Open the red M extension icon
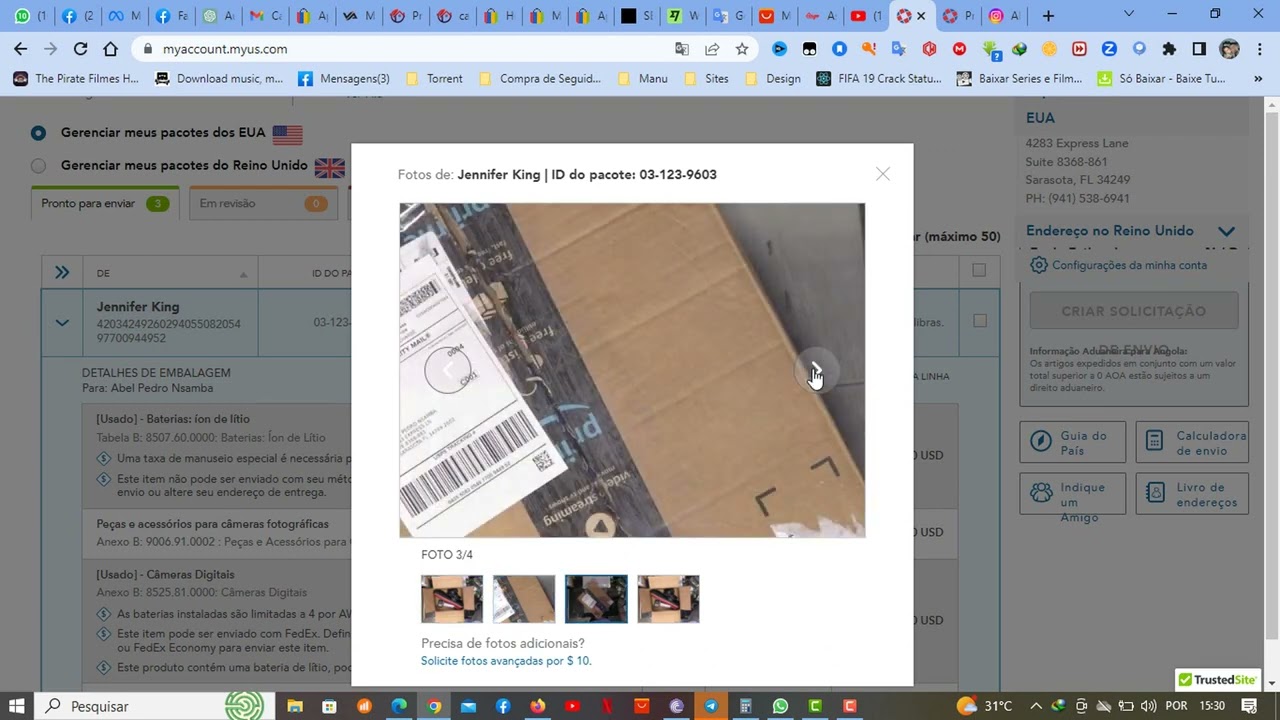 [960, 49]
